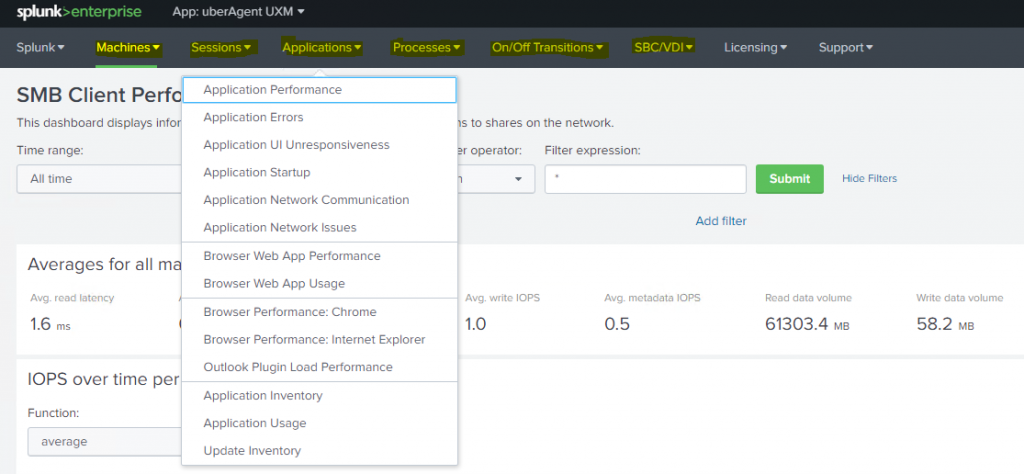Open the Splunk navigation menu
Viewport: 1024px width, 474px height.
[40, 47]
